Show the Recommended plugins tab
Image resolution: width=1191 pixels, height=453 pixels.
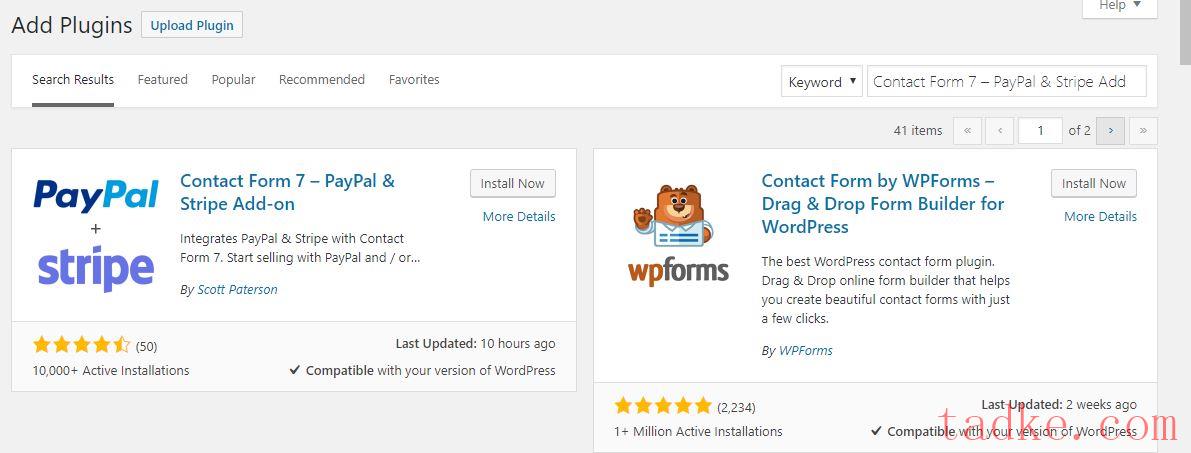(x=322, y=80)
